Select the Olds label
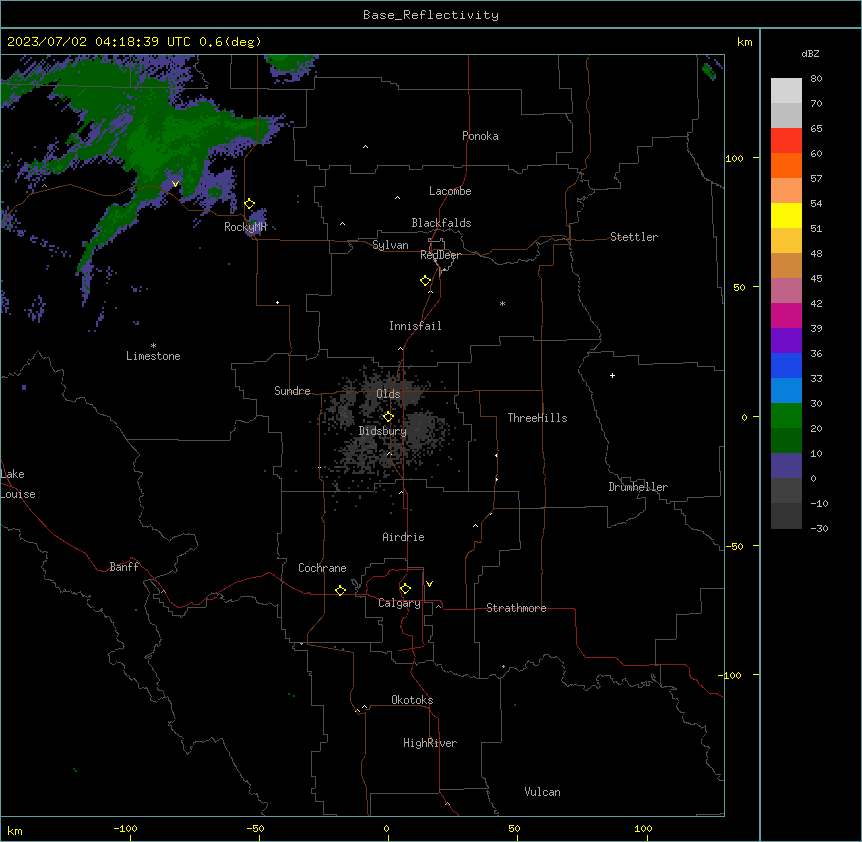The height and width of the screenshot is (842, 862). (x=388, y=394)
